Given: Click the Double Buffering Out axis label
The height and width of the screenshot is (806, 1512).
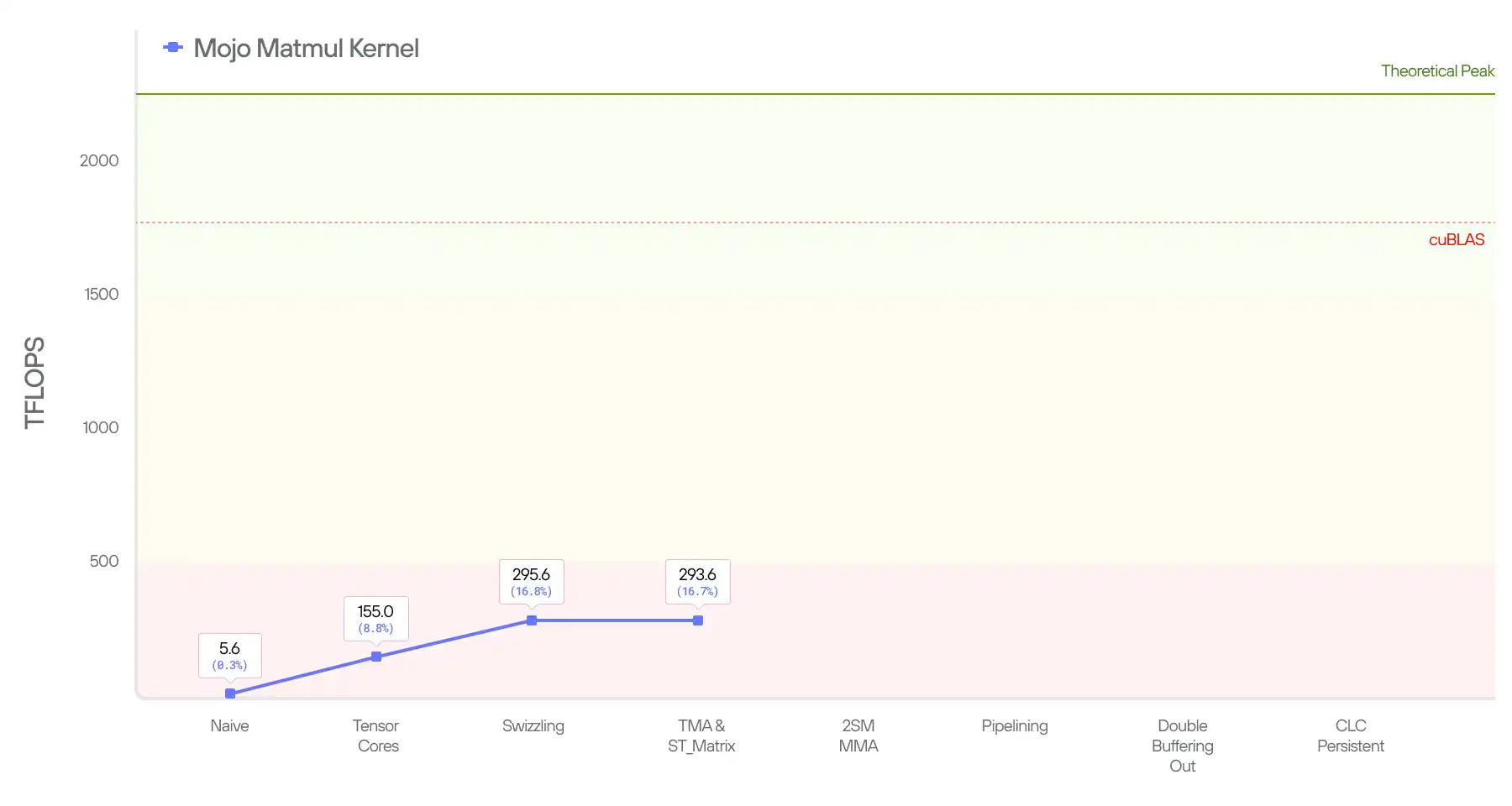Looking at the screenshot, I should click(1183, 746).
